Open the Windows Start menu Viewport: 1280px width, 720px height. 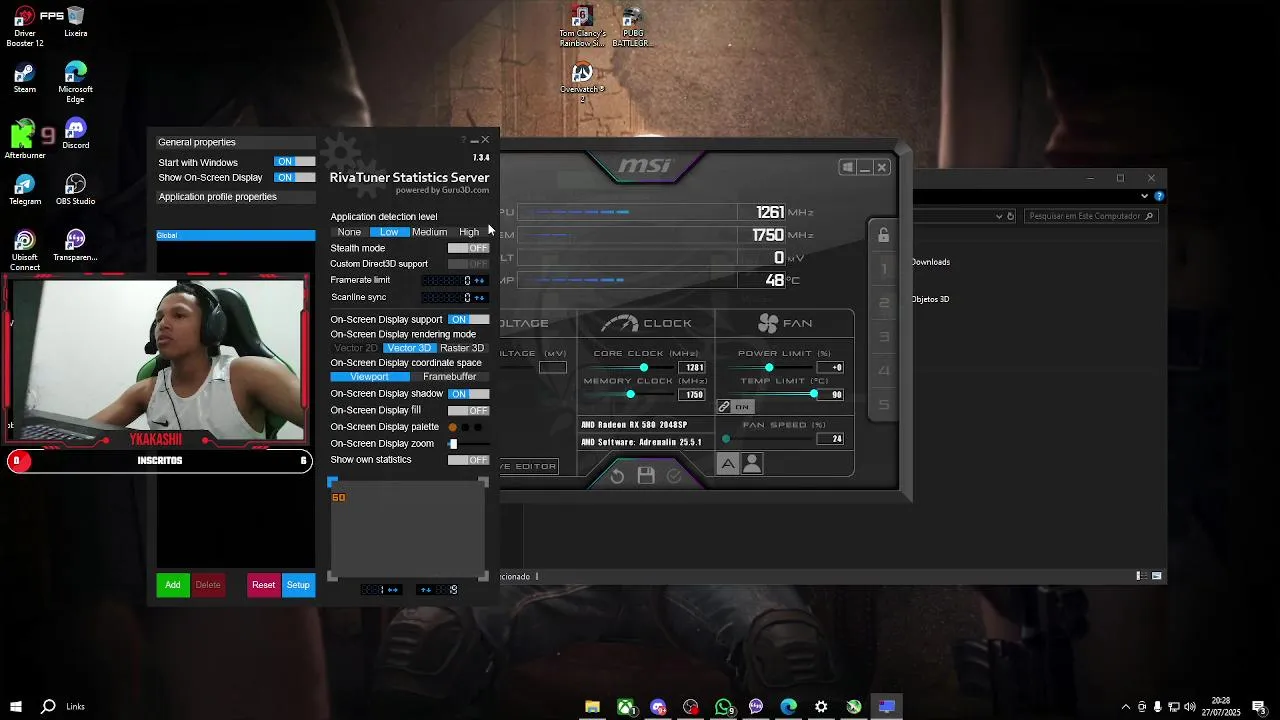click(16, 707)
